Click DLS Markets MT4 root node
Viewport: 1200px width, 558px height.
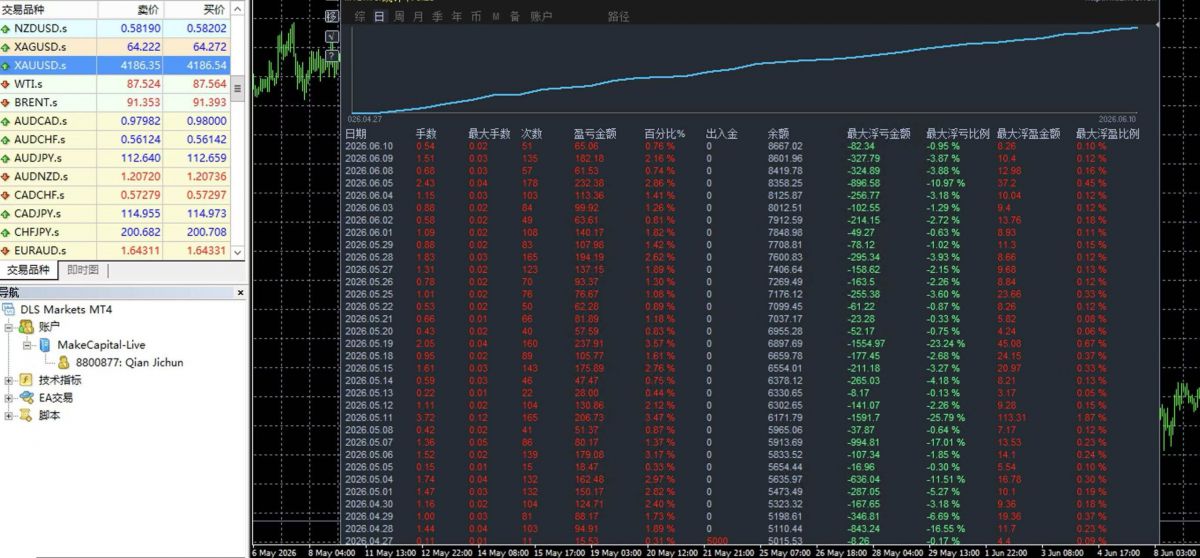pos(66,309)
